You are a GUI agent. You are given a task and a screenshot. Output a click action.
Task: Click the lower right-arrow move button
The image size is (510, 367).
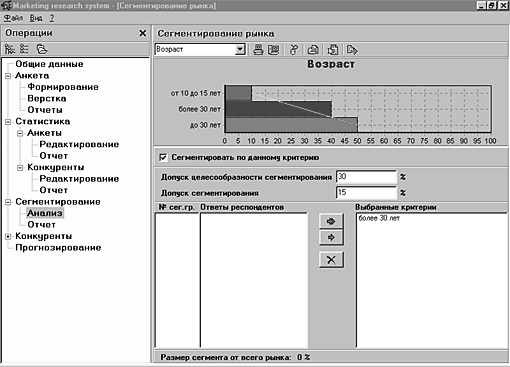(x=331, y=238)
